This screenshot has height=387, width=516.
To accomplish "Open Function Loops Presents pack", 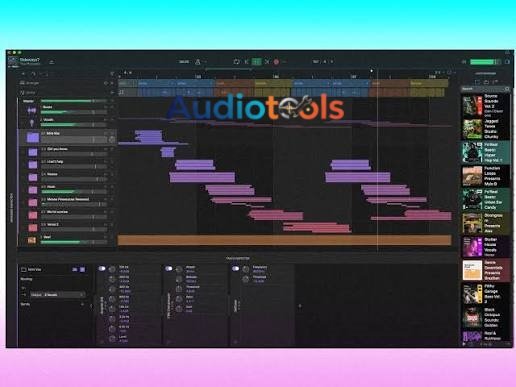I will click(x=485, y=176).
